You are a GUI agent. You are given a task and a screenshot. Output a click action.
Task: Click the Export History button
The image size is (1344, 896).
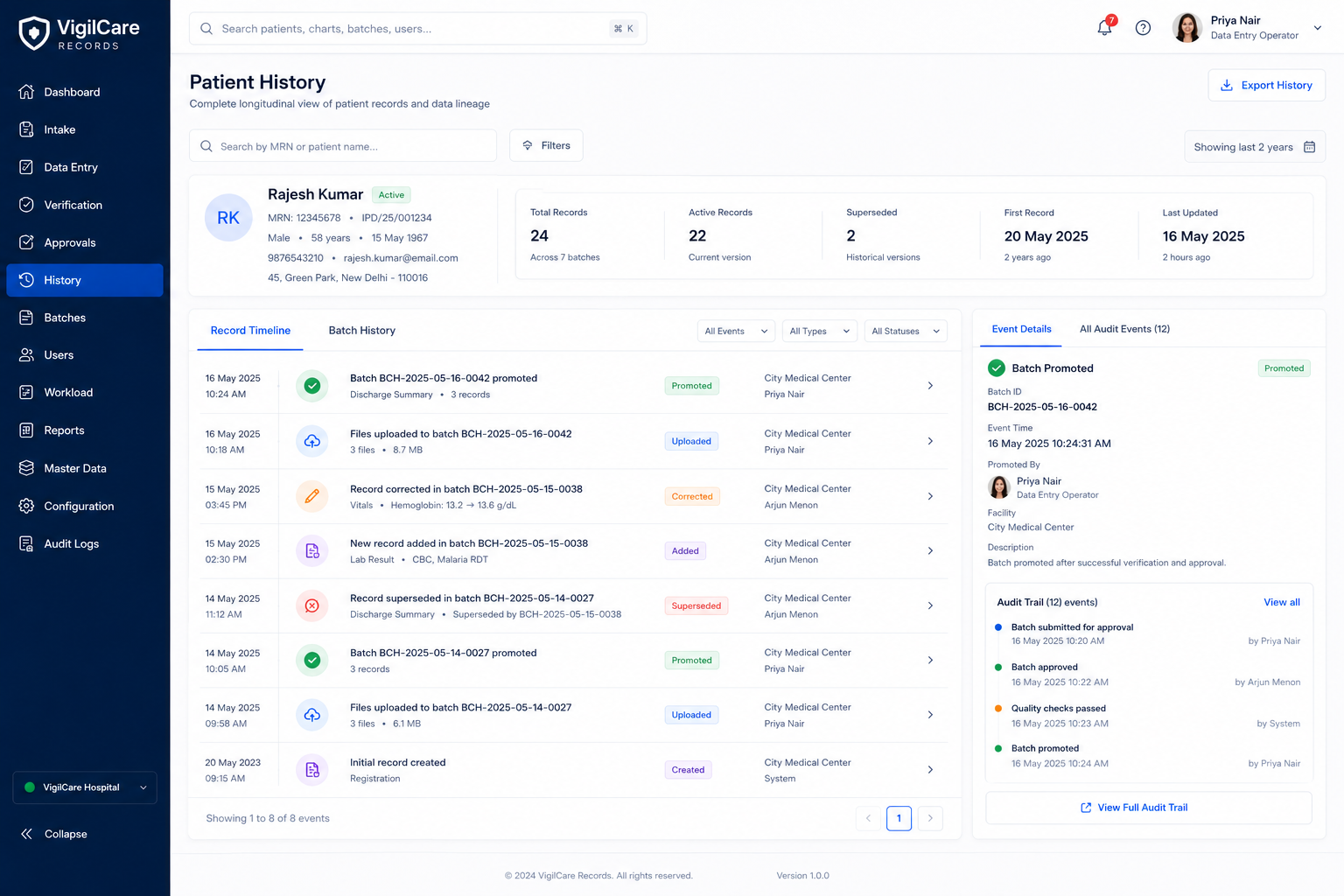coord(1266,85)
